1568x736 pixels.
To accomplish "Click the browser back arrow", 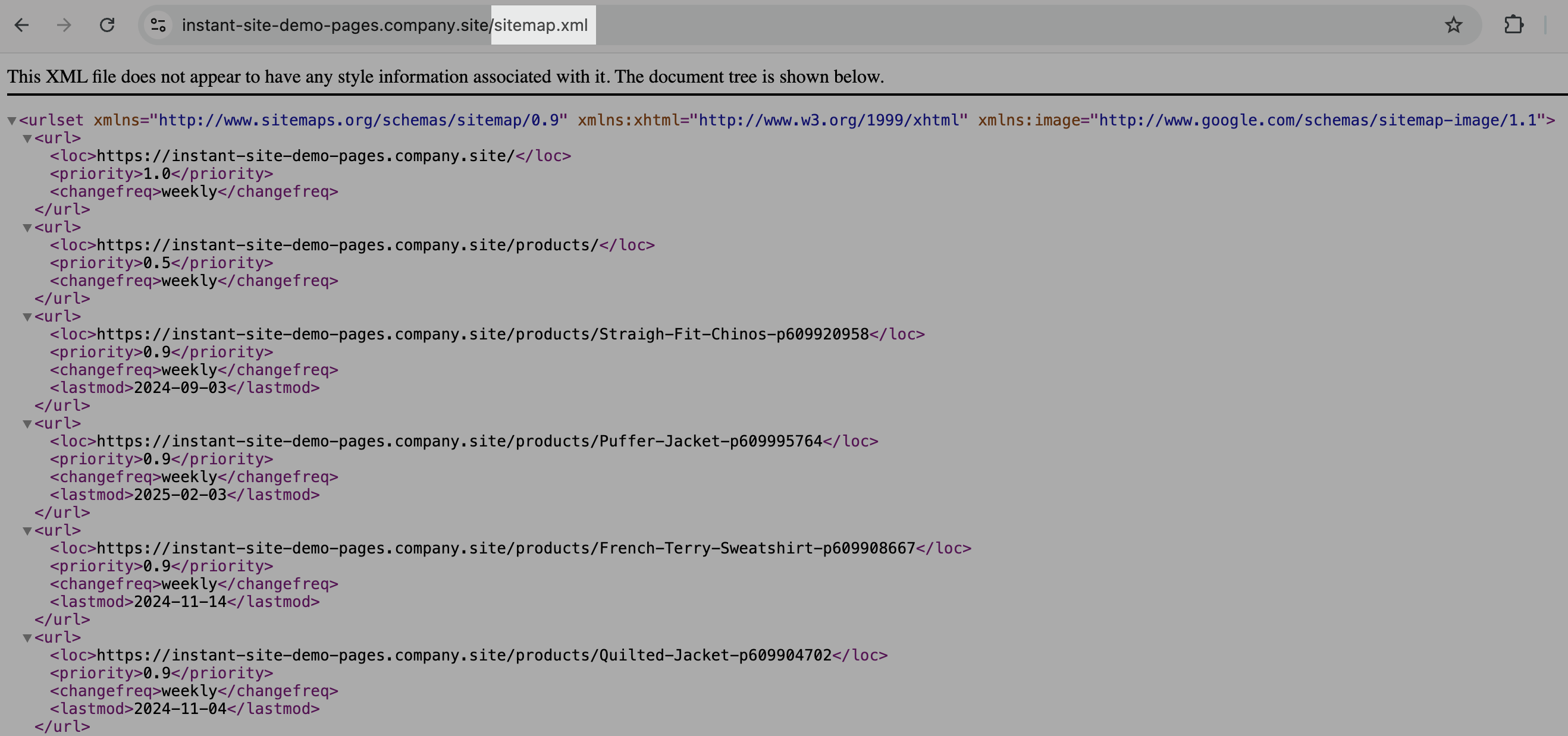I will click(x=22, y=25).
